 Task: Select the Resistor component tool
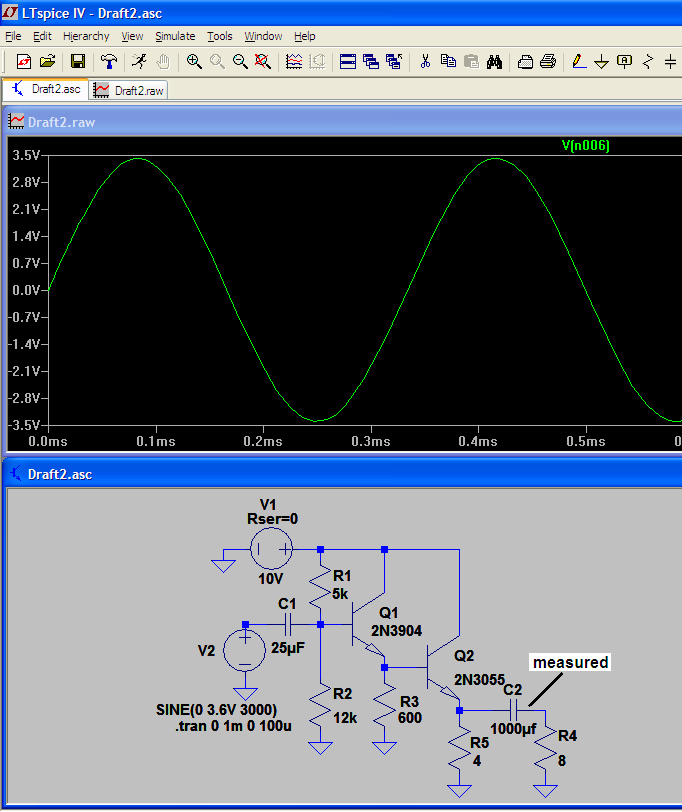click(x=647, y=62)
